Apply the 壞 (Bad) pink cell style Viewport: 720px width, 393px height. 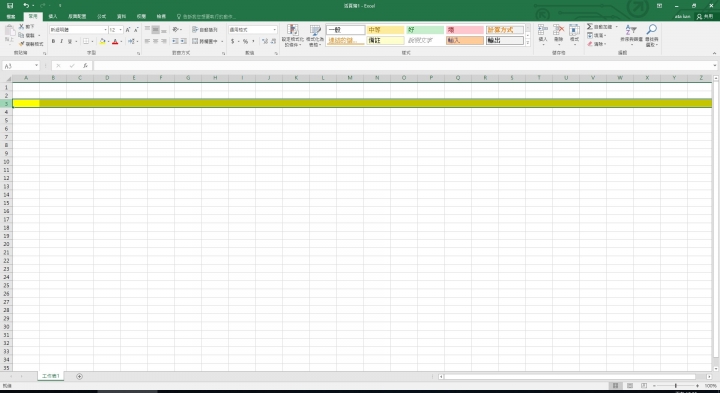465,30
